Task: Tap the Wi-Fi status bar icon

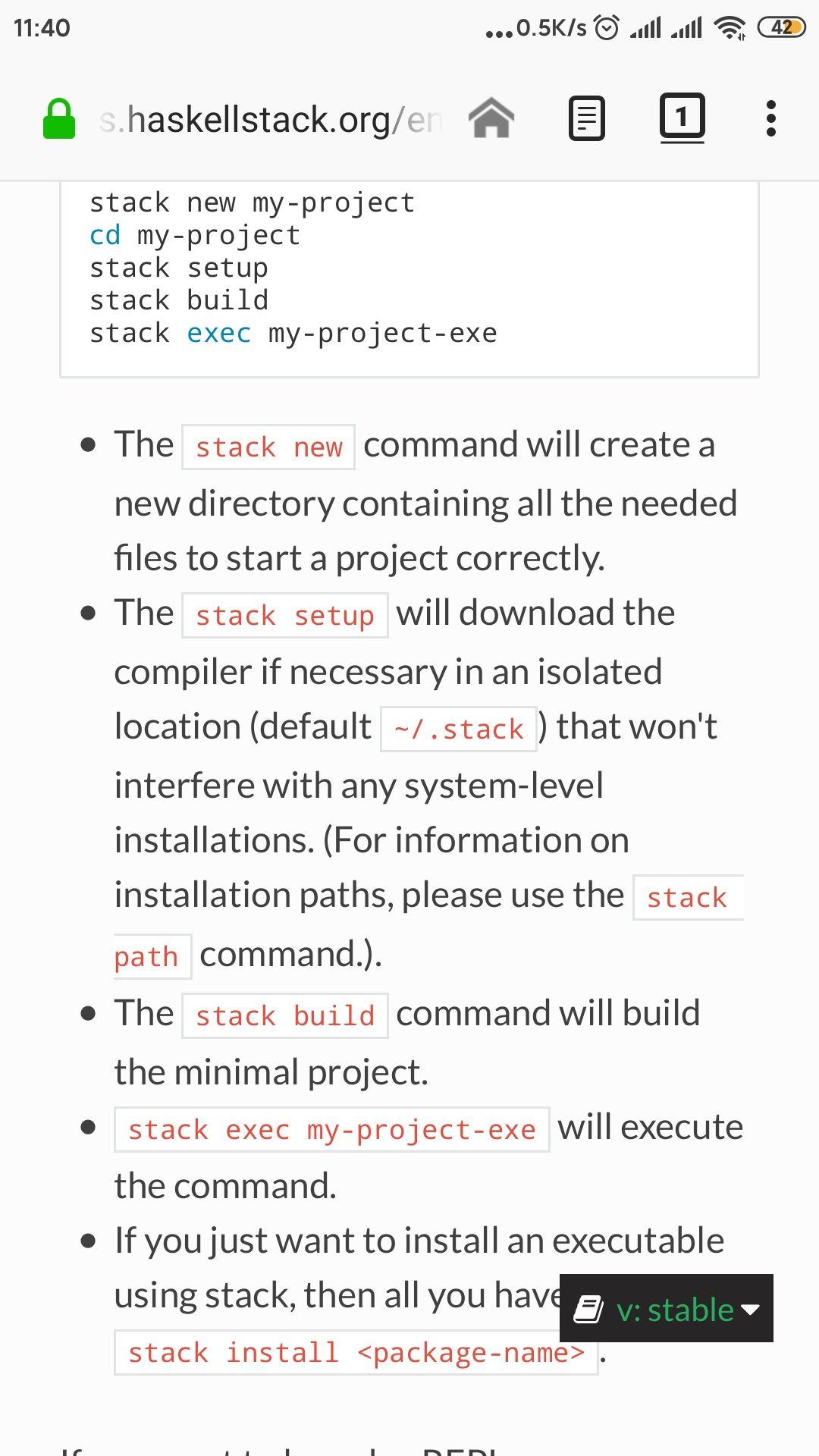Action: click(730, 28)
